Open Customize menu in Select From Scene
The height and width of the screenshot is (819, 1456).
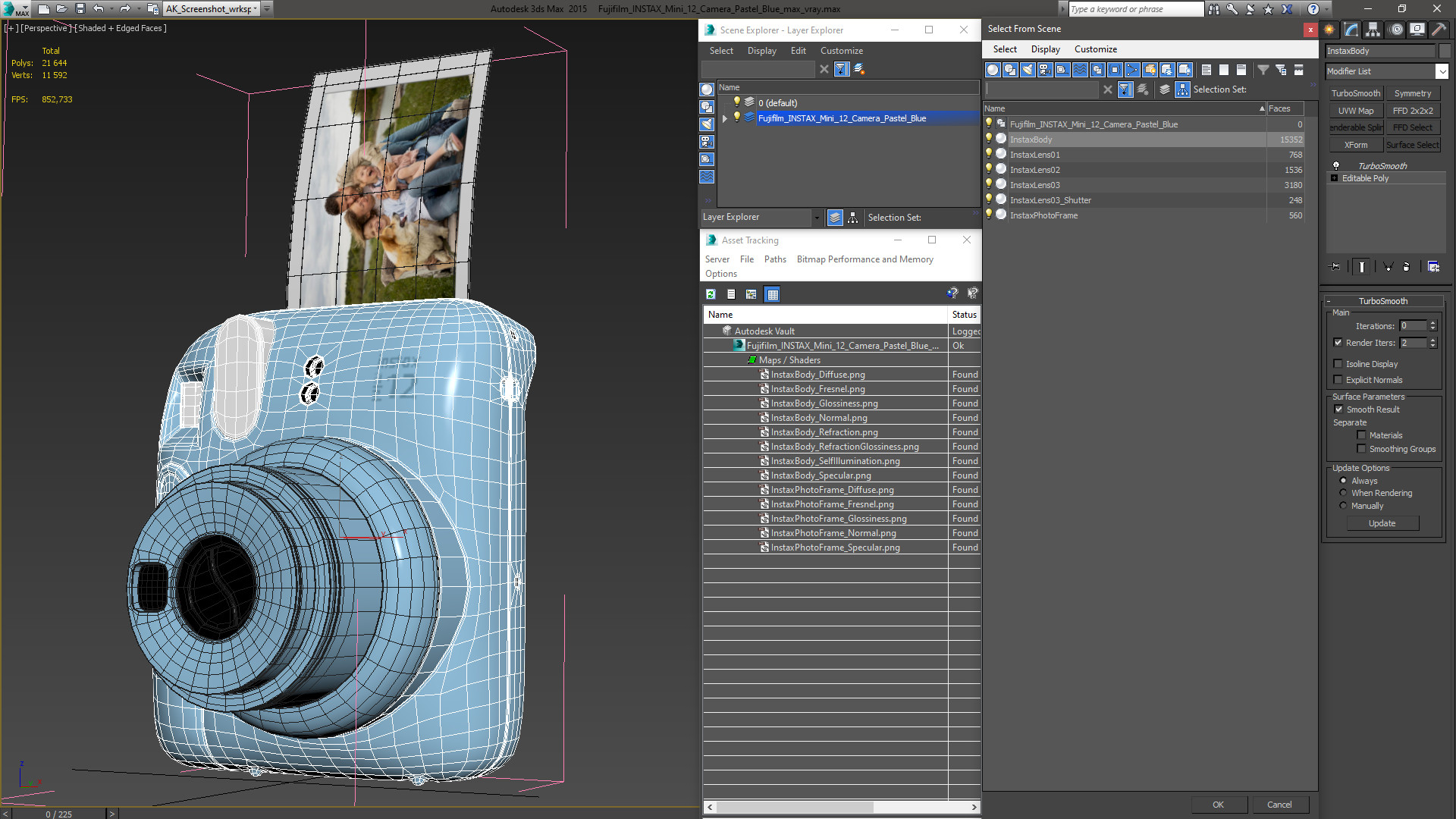1095,49
